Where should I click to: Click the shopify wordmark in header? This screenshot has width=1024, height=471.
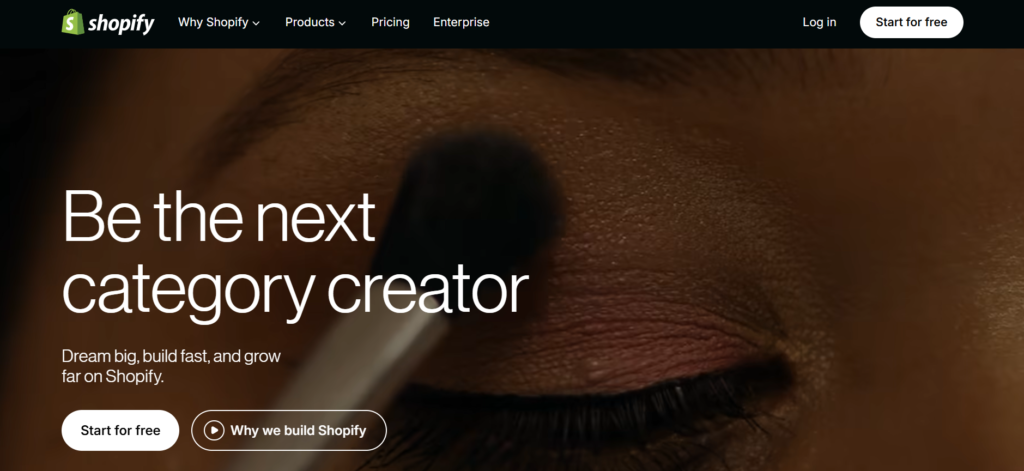(x=121, y=24)
